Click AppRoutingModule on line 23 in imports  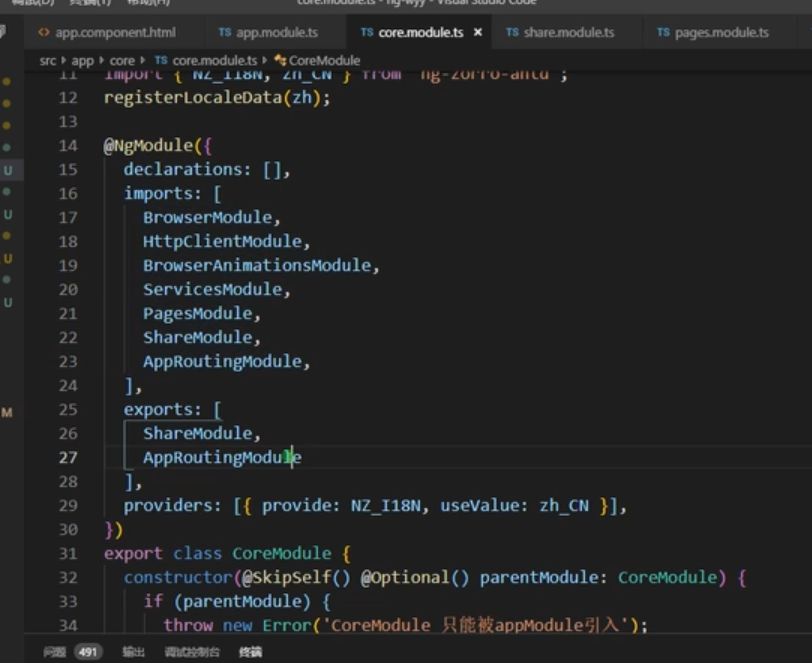click(x=223, y=362)
